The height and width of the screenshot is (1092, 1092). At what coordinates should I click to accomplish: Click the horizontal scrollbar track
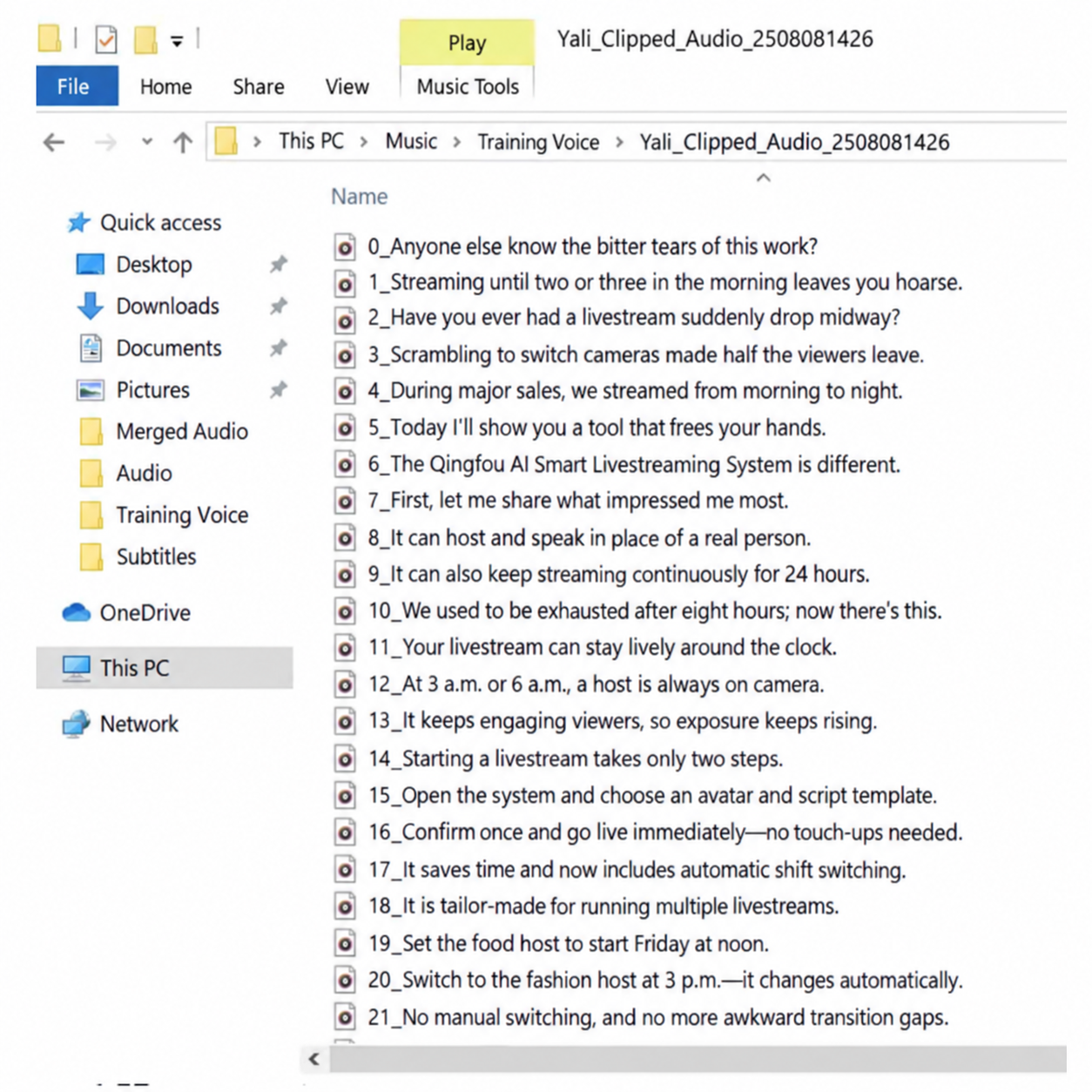coord(698,1059)
